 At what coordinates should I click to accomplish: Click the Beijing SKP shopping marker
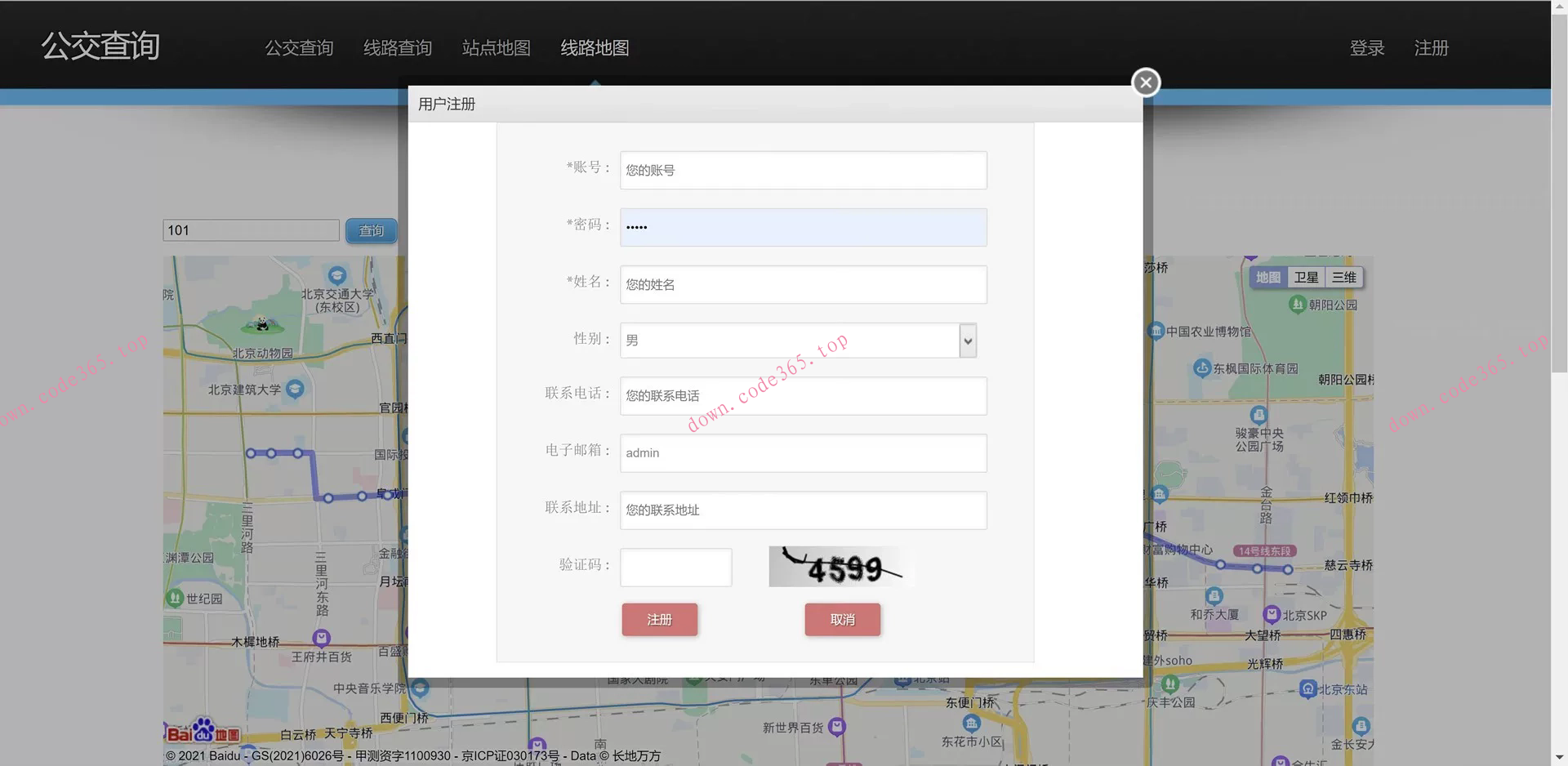click(1271, 614)
